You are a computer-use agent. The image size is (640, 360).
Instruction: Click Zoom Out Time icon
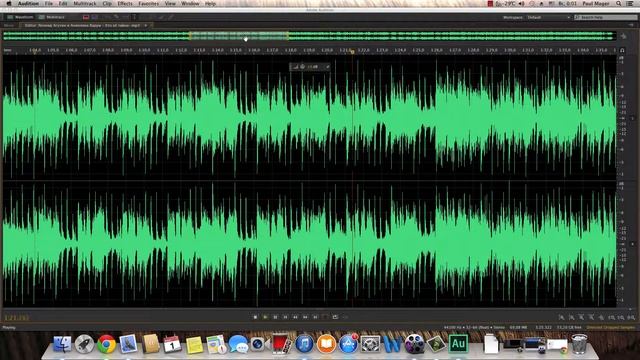click(x=591, y=317)
